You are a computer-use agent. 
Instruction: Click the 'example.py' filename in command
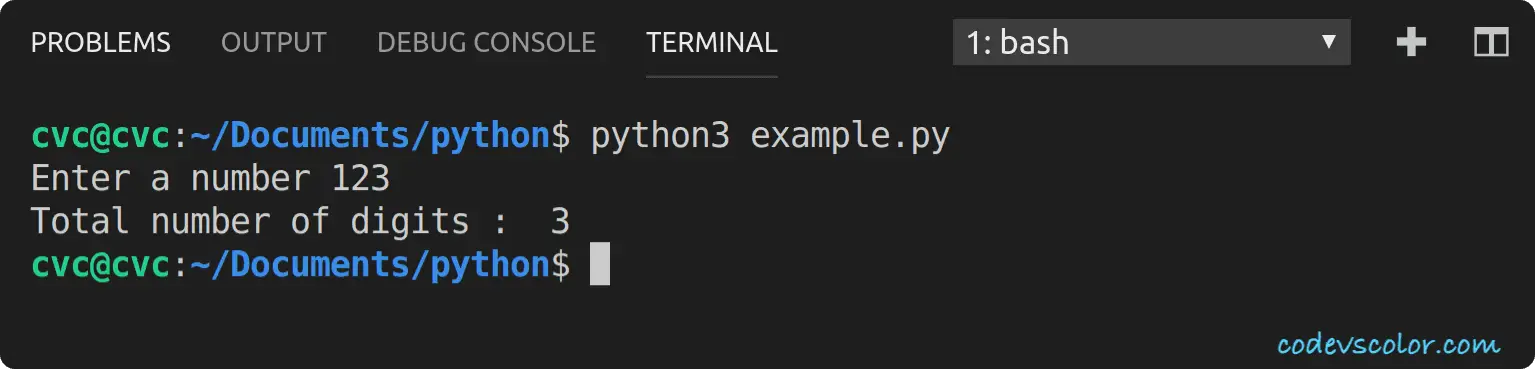click(x=850, y=137)
